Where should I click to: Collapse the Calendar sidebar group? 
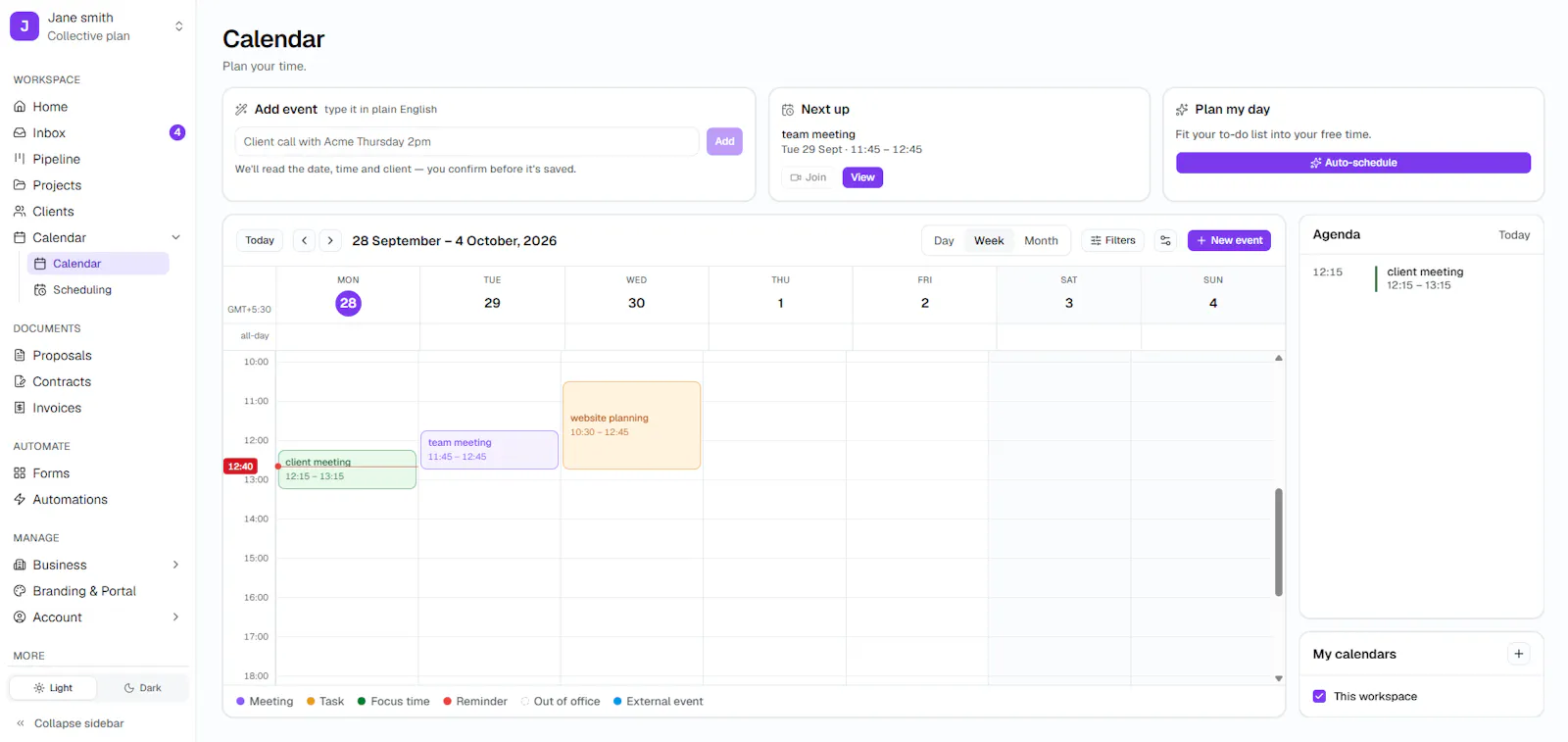(176, 237)
